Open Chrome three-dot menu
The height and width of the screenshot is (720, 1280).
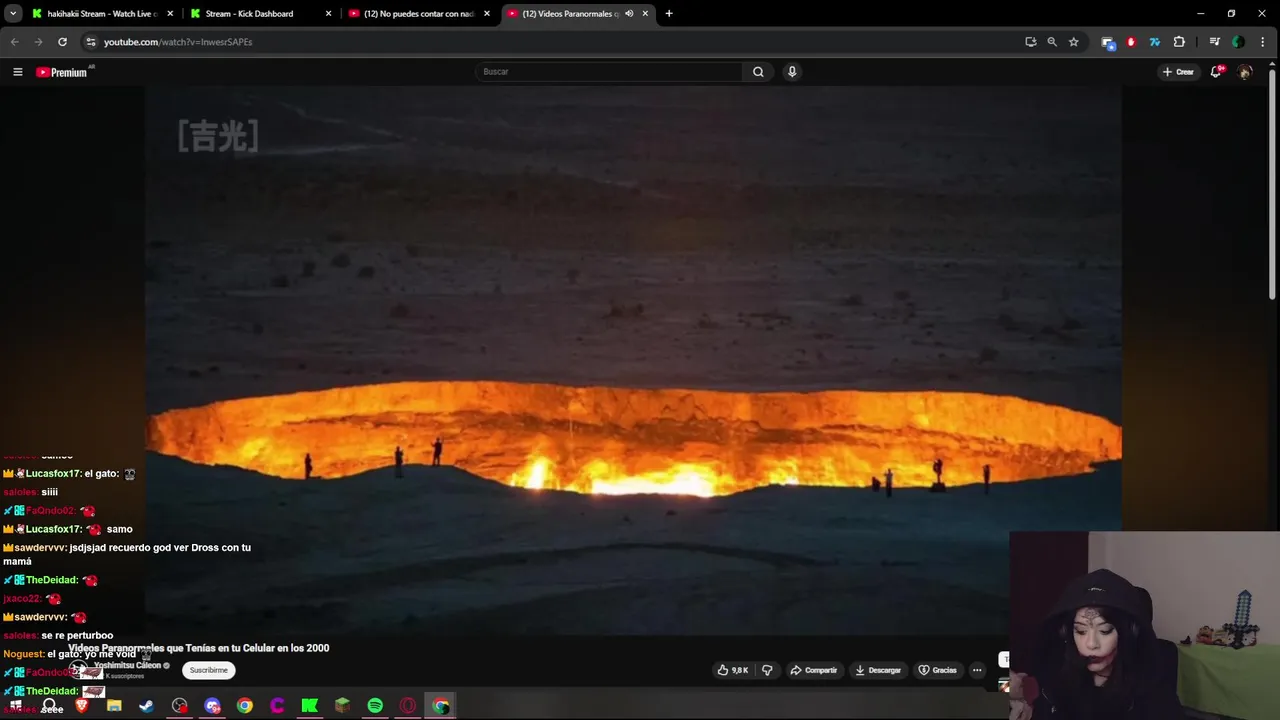(1263, 42)
